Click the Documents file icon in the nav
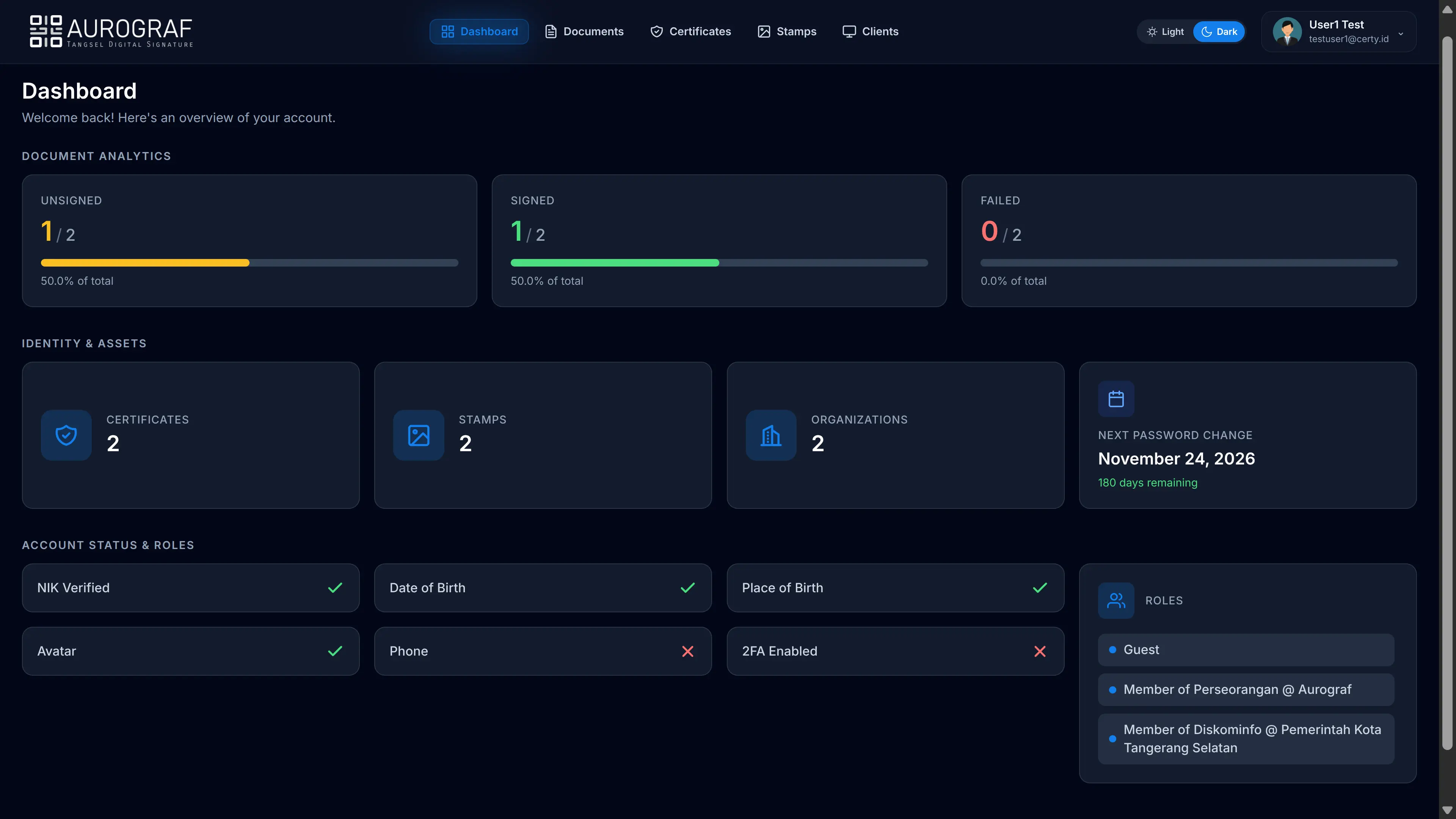Screen dimensions: 1456x819 pyautogui.click(x=551, y=31)
